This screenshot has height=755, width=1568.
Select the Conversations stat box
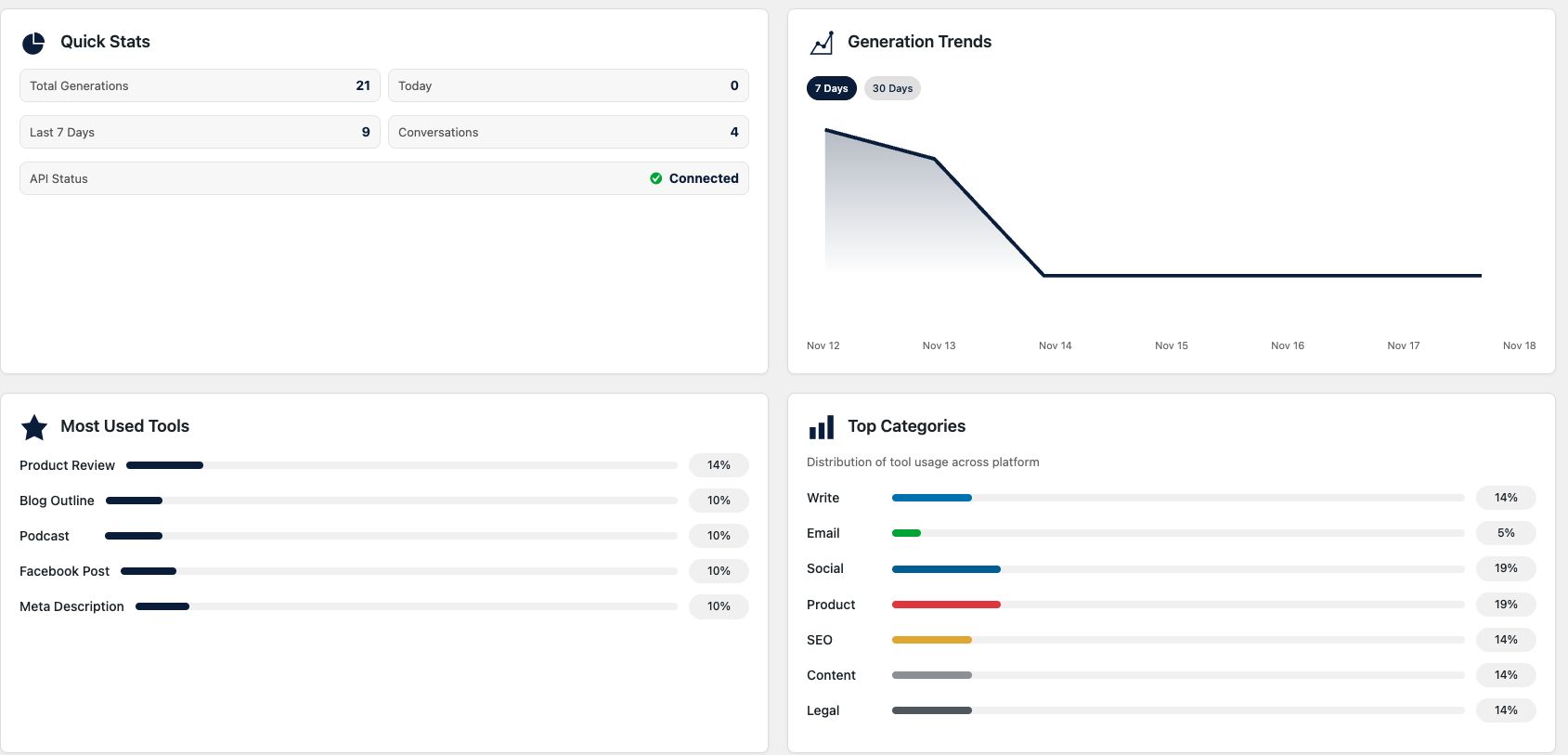[x=568, y=132]
